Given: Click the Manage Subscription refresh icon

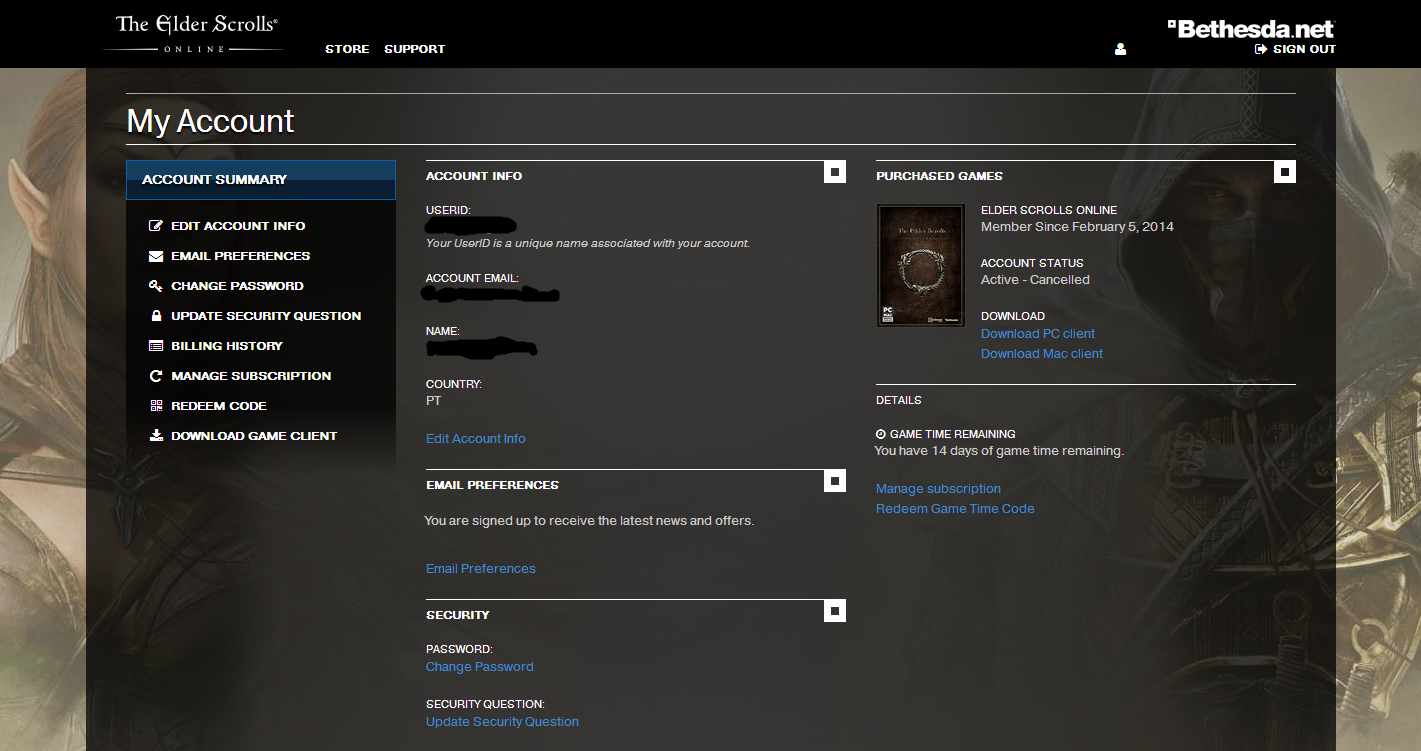Looking at the screenshot, I should pyautogui.click(x=156, y=376).
